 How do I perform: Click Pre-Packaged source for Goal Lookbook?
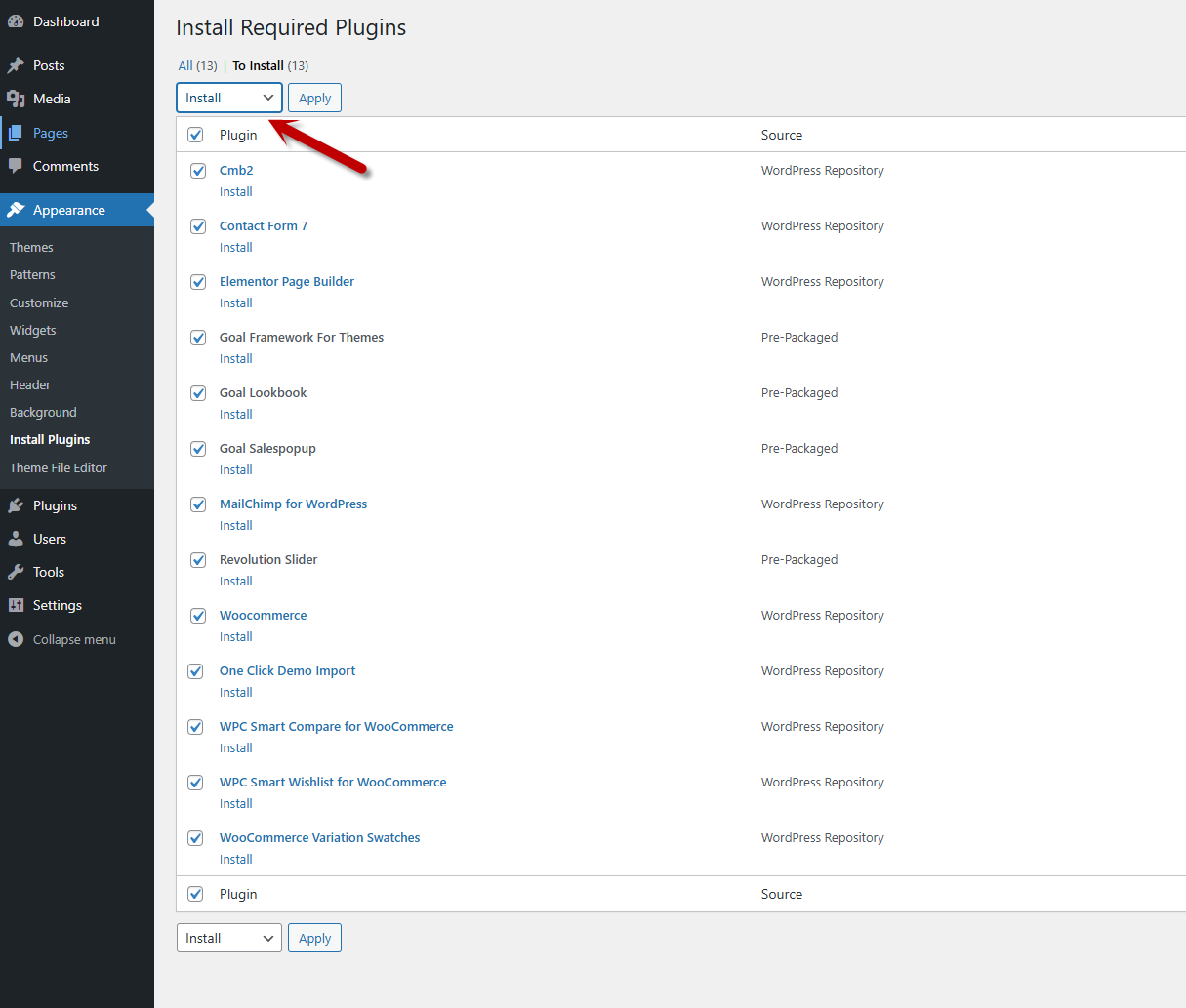tap(799, 393)
